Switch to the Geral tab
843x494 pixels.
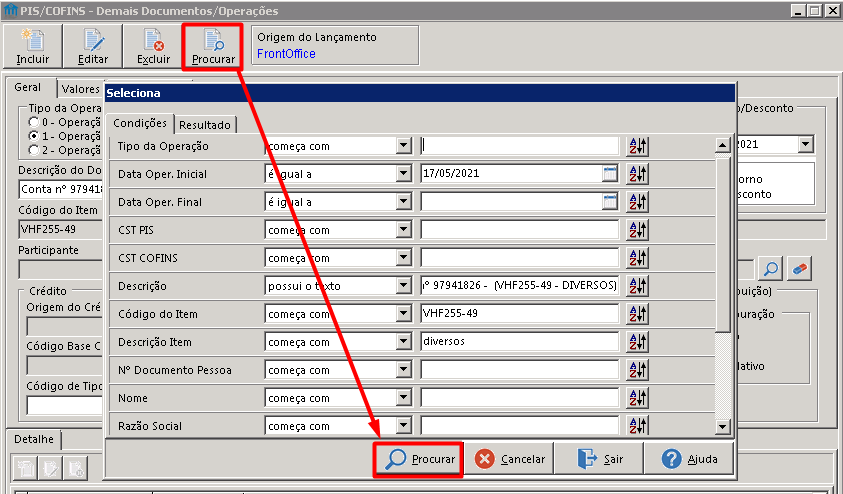(x=28, y=87)
